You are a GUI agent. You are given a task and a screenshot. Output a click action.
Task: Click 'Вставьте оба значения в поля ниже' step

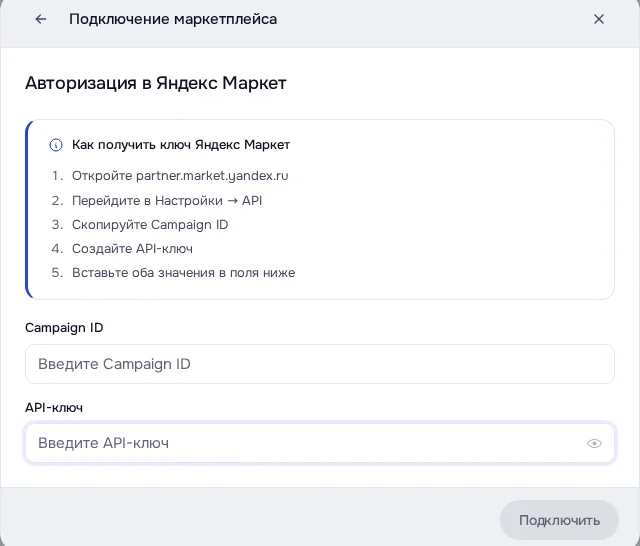point(183,273)
